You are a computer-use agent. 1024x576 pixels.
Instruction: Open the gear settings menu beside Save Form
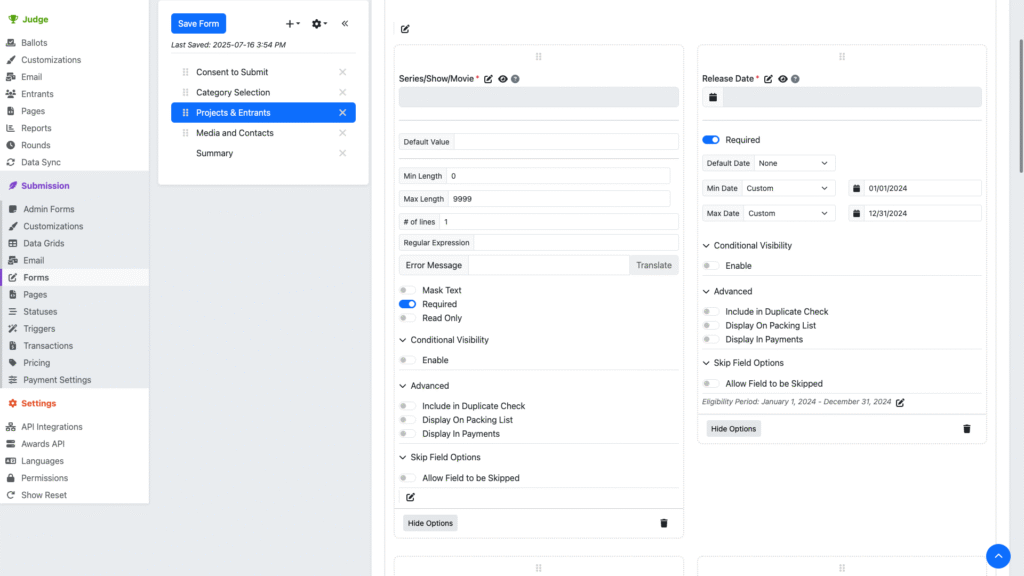point(319,23)
